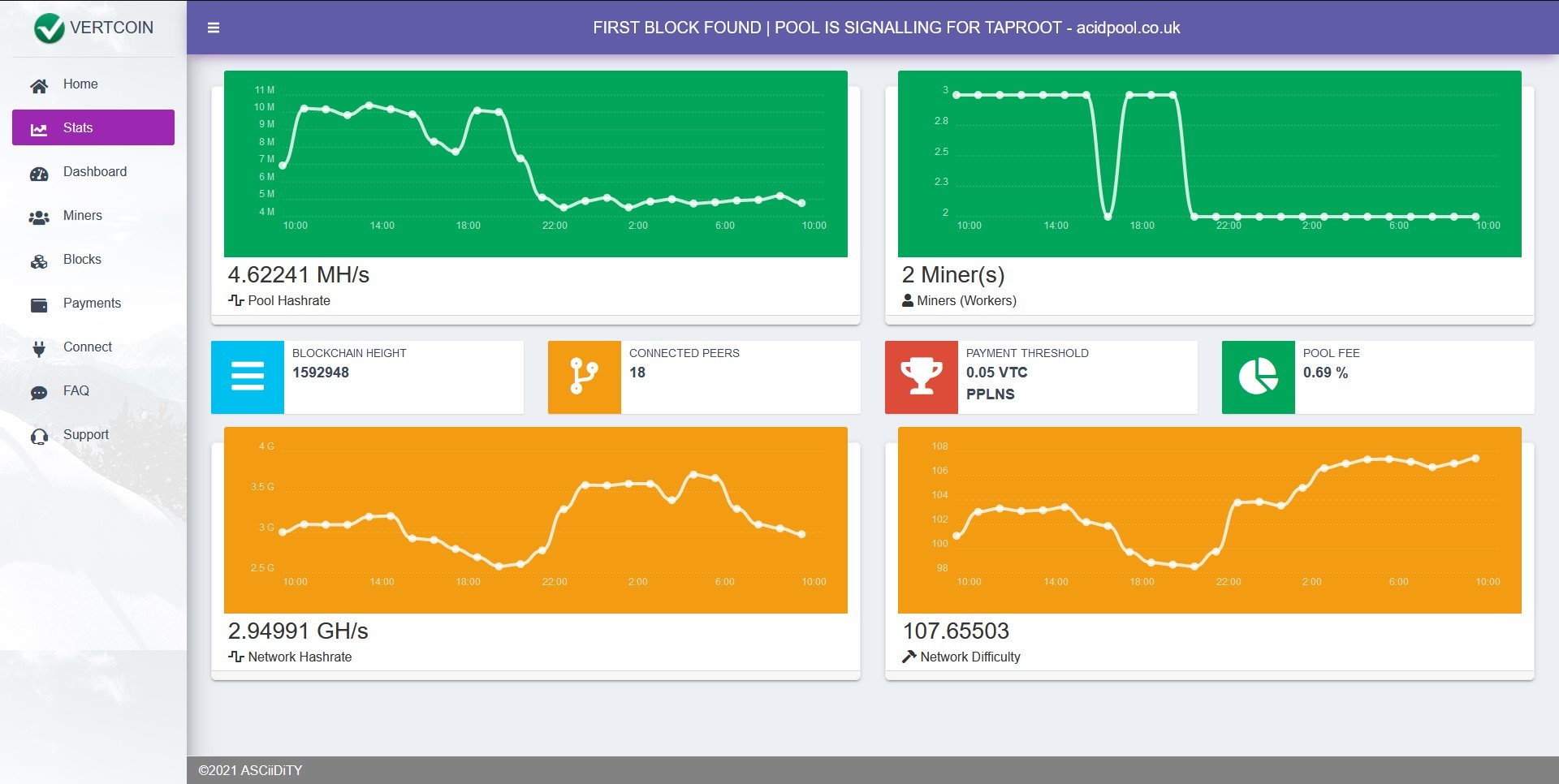This screenshot has width=1559, height=784.
Task: Click the Dashboard gauge icon
Action: coord(39,173)
